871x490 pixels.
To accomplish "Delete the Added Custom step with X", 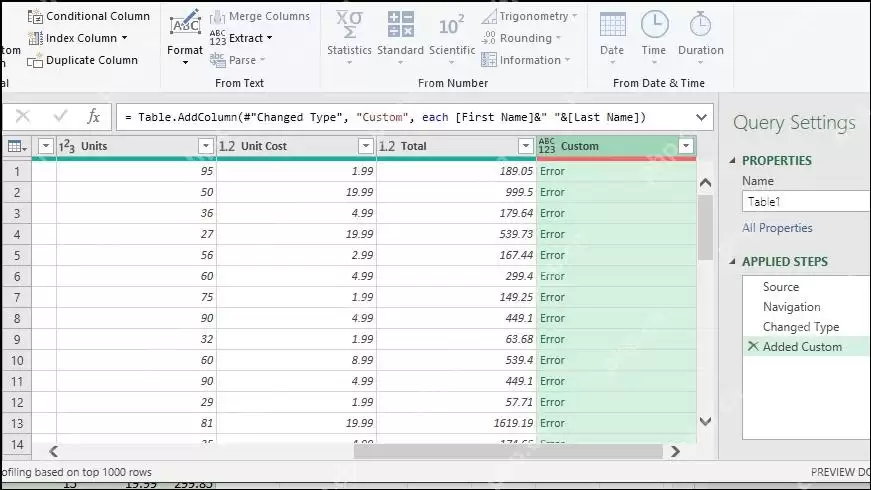I will coord(753,346).
